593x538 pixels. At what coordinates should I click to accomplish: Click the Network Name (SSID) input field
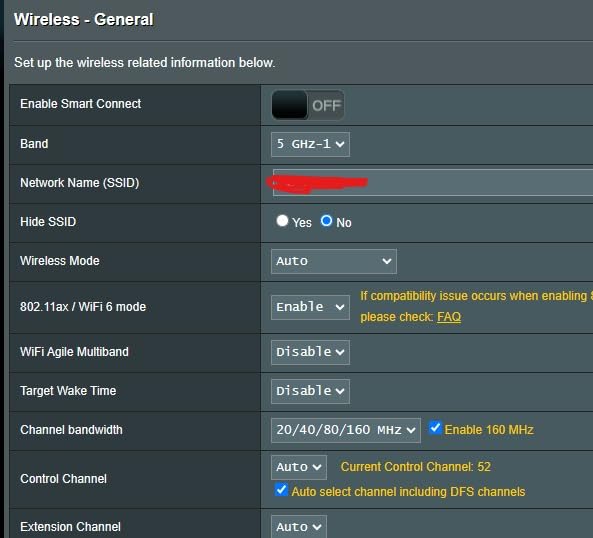433,183
